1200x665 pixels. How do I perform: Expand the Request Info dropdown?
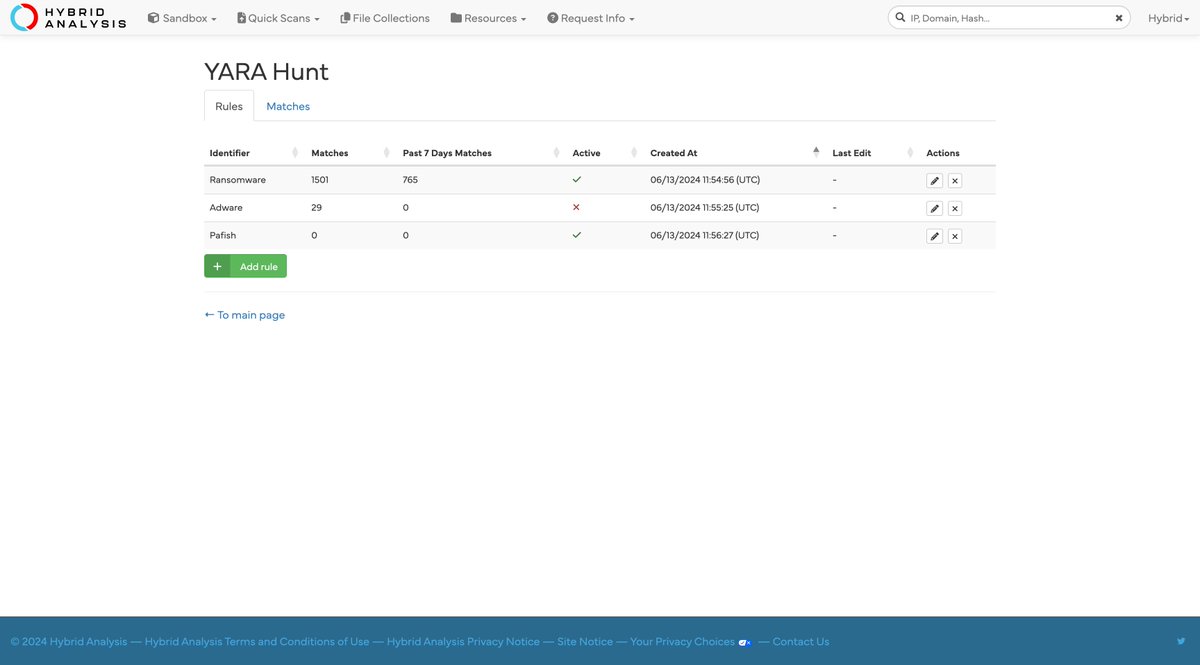591,18
